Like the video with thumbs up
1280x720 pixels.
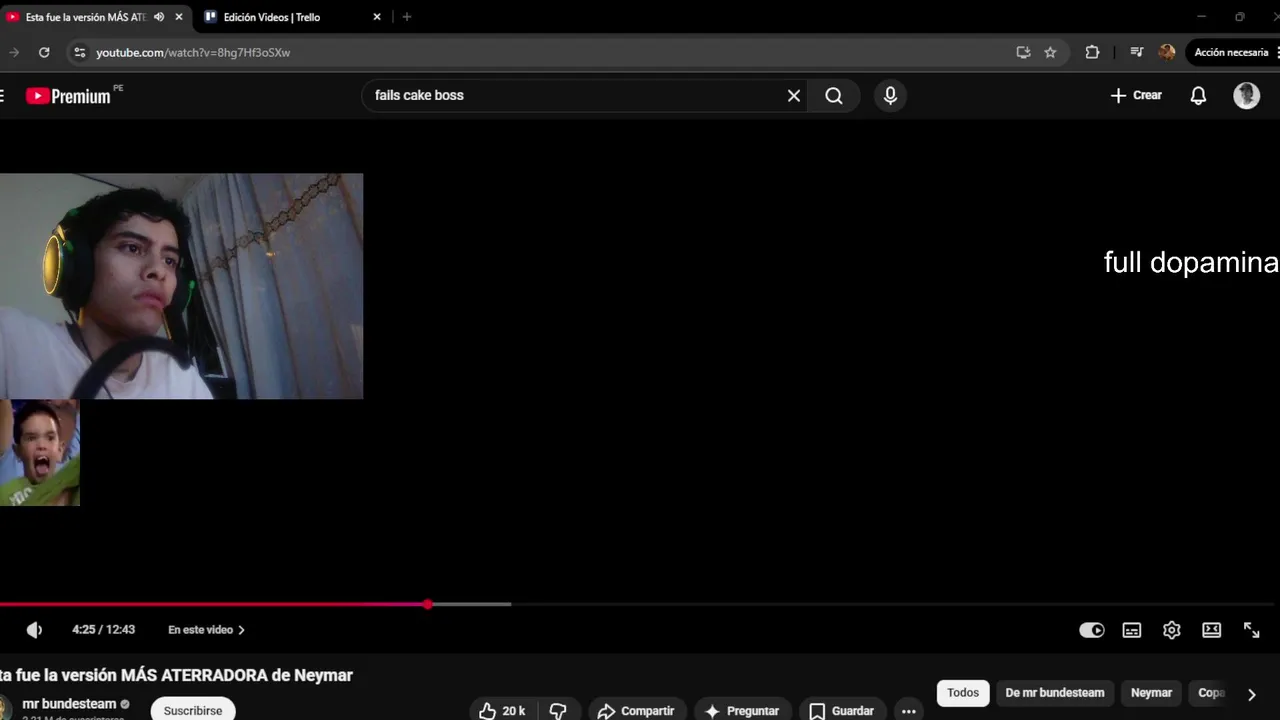(502, 711)
